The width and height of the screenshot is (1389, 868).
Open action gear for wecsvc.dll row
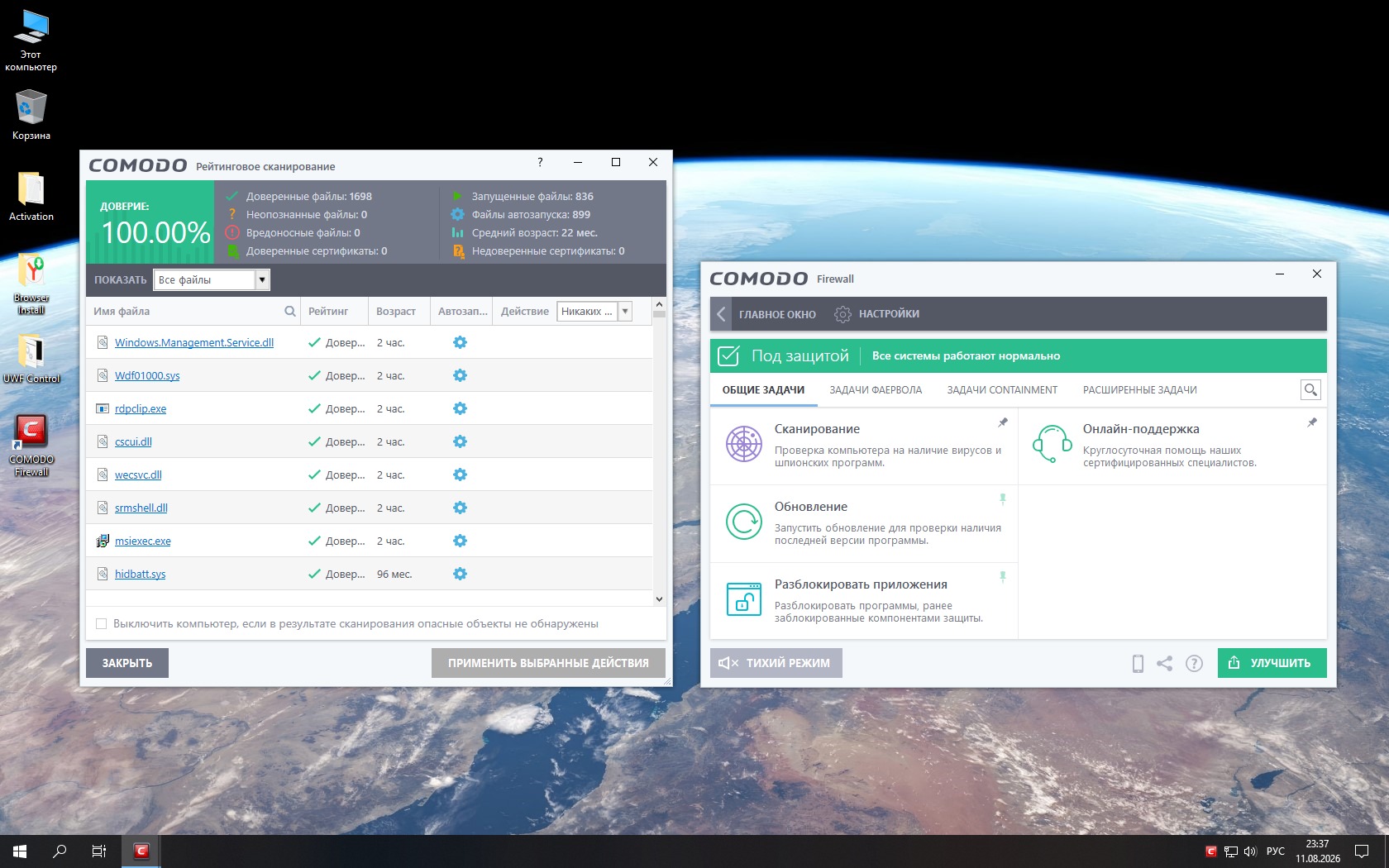point(461,475)
